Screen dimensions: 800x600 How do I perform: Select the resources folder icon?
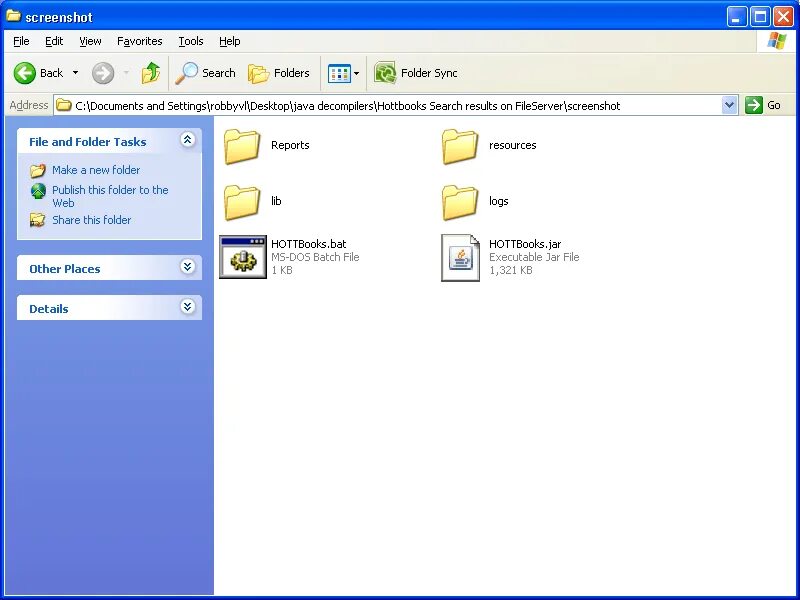[460, 146]
